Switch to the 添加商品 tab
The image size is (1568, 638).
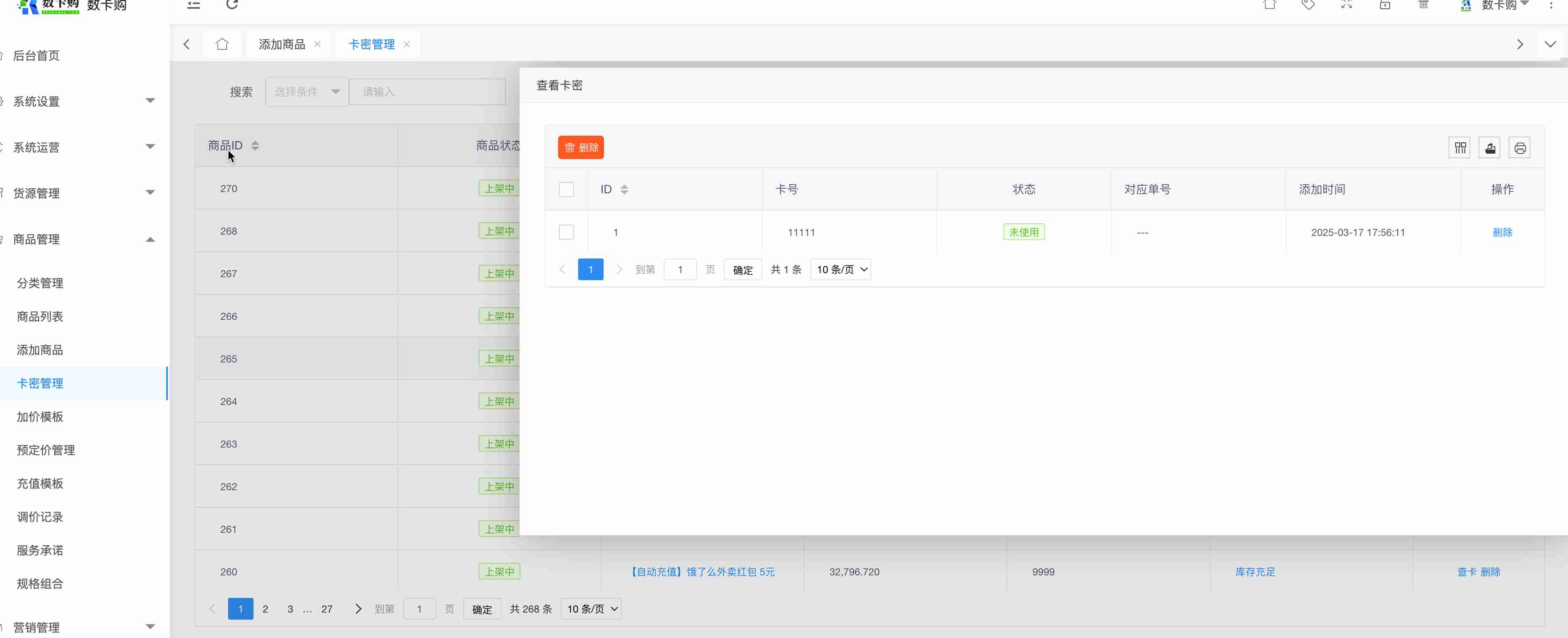coord(282,44)
